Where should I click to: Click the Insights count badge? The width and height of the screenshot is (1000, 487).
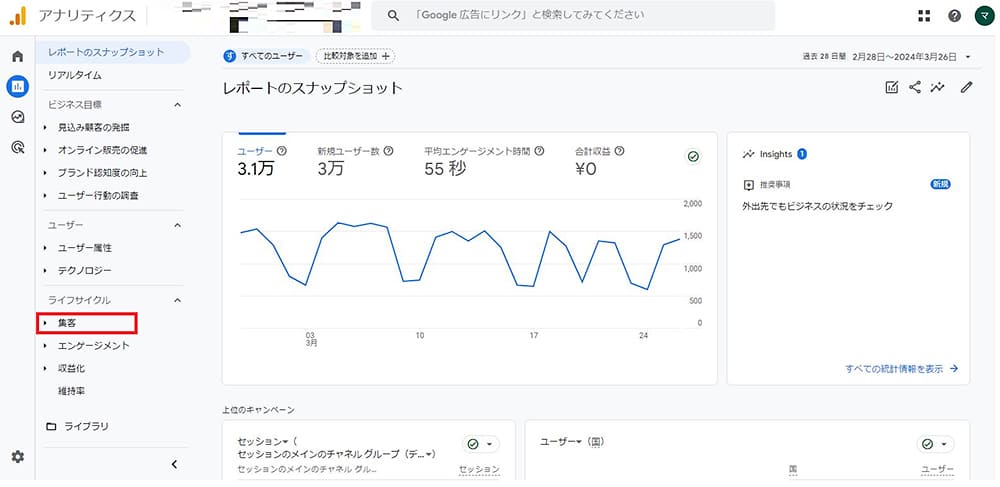802,154
